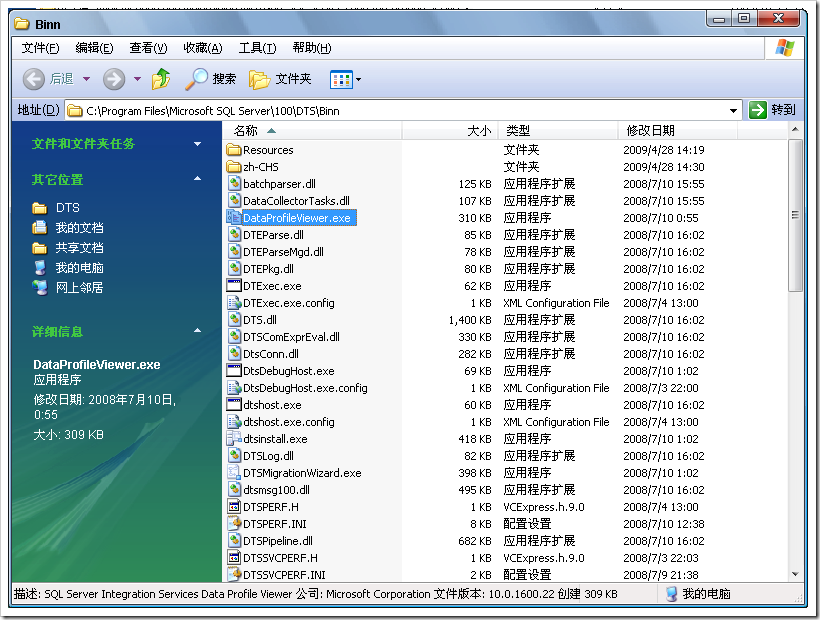Click the Back (后退) arrow icon
Screen dimensions: 820x620
33,79
